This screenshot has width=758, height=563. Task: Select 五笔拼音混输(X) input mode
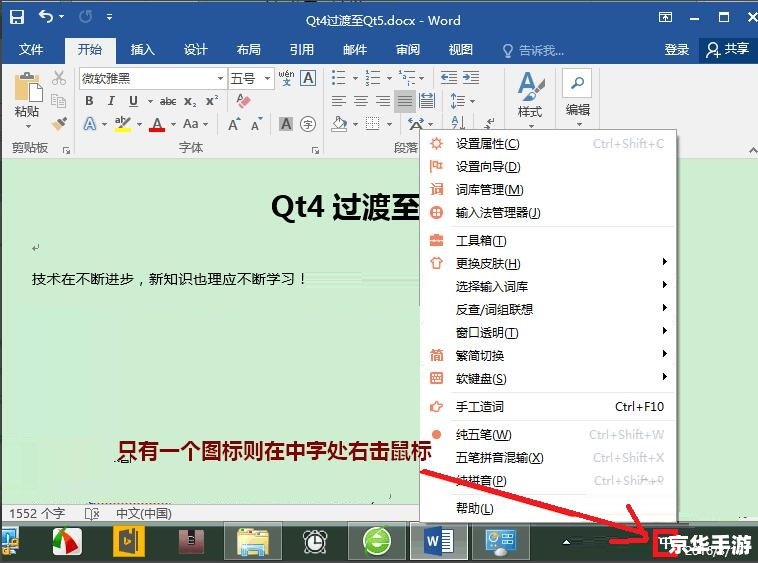click(x=548, y=457)
